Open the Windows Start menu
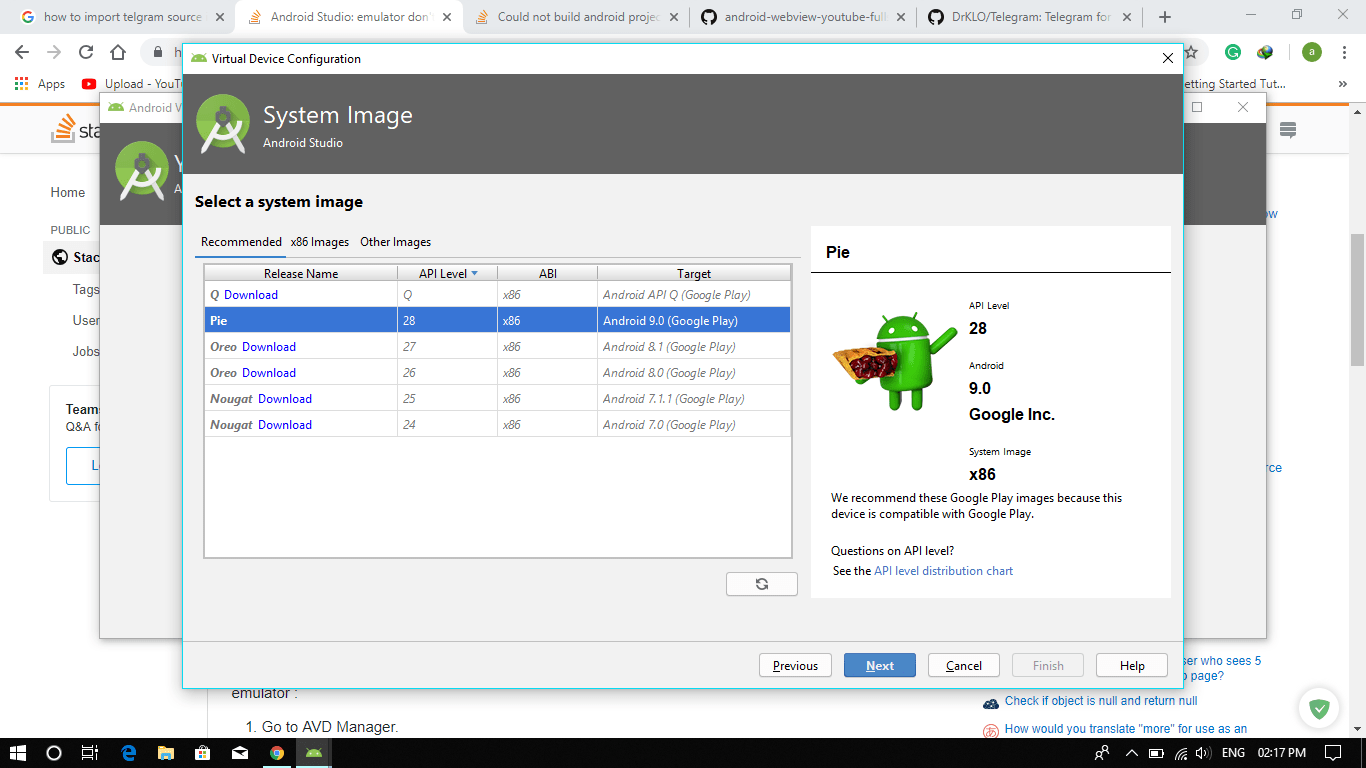The height and width of the screenshot is (768, 1366). (x=18, y=753)
